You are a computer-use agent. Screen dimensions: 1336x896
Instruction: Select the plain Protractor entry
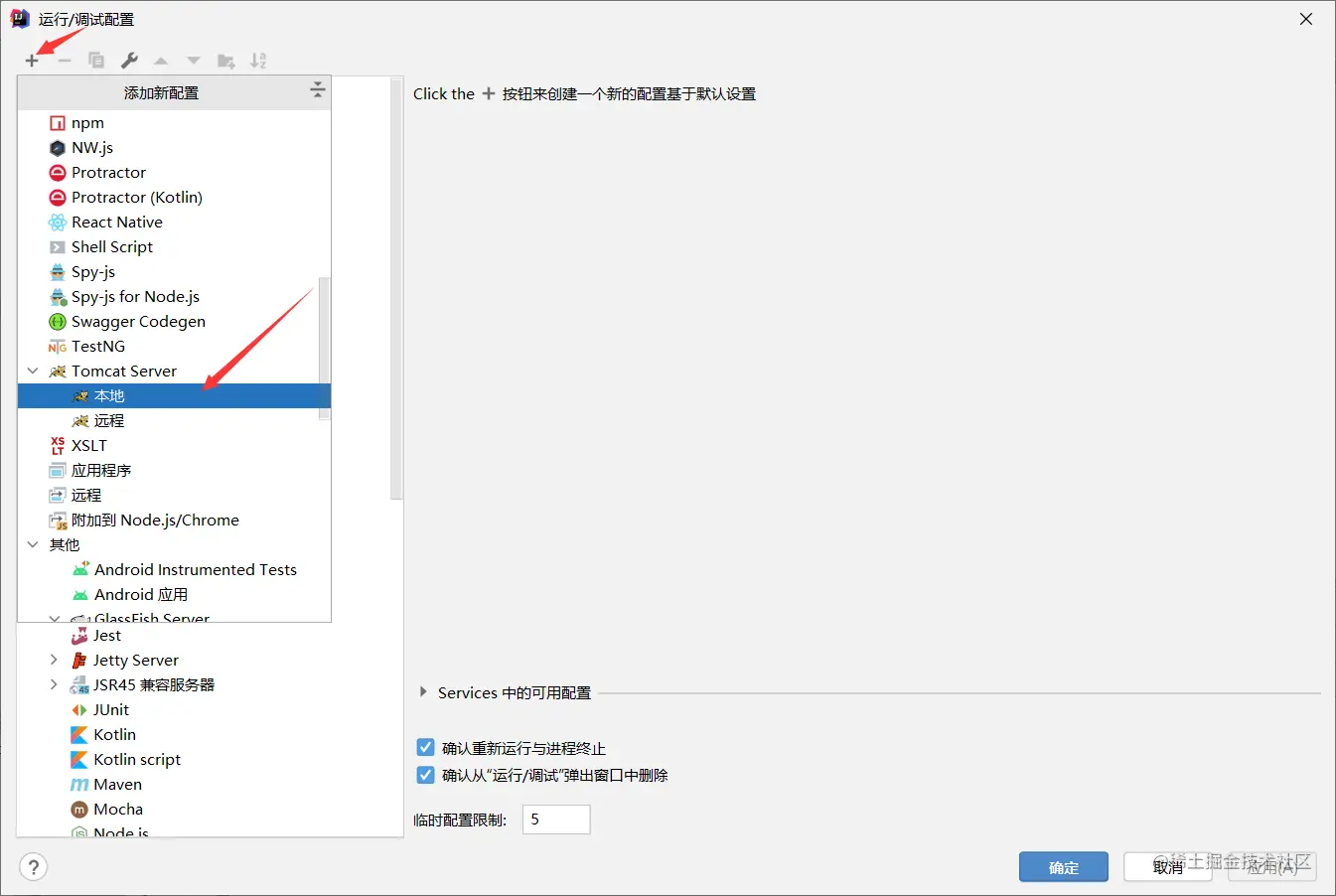(174, 173)
